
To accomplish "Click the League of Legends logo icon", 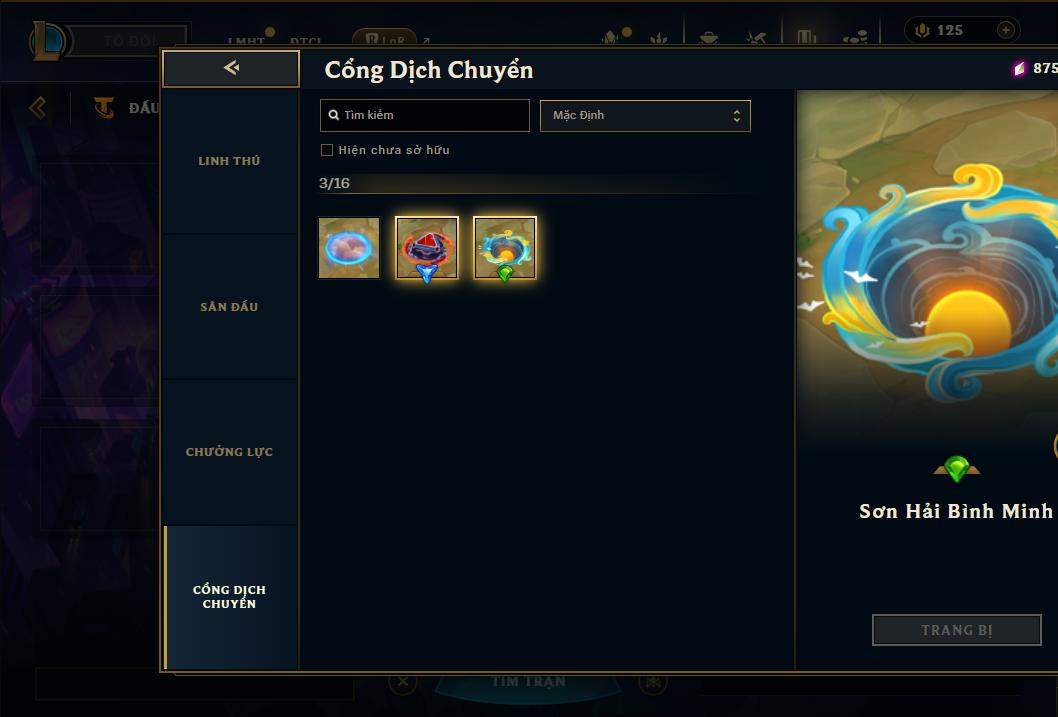I will pyautogui.click(x=49, y=40).
